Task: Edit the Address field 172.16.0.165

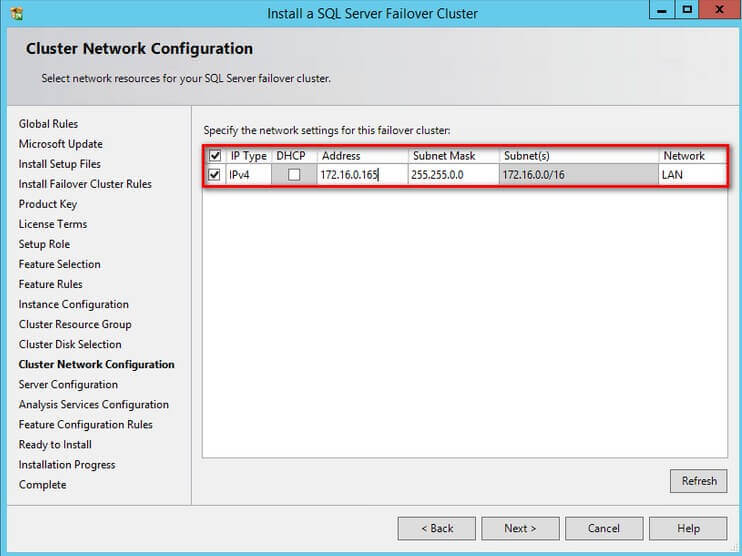Action: click(x=362, y=175)
